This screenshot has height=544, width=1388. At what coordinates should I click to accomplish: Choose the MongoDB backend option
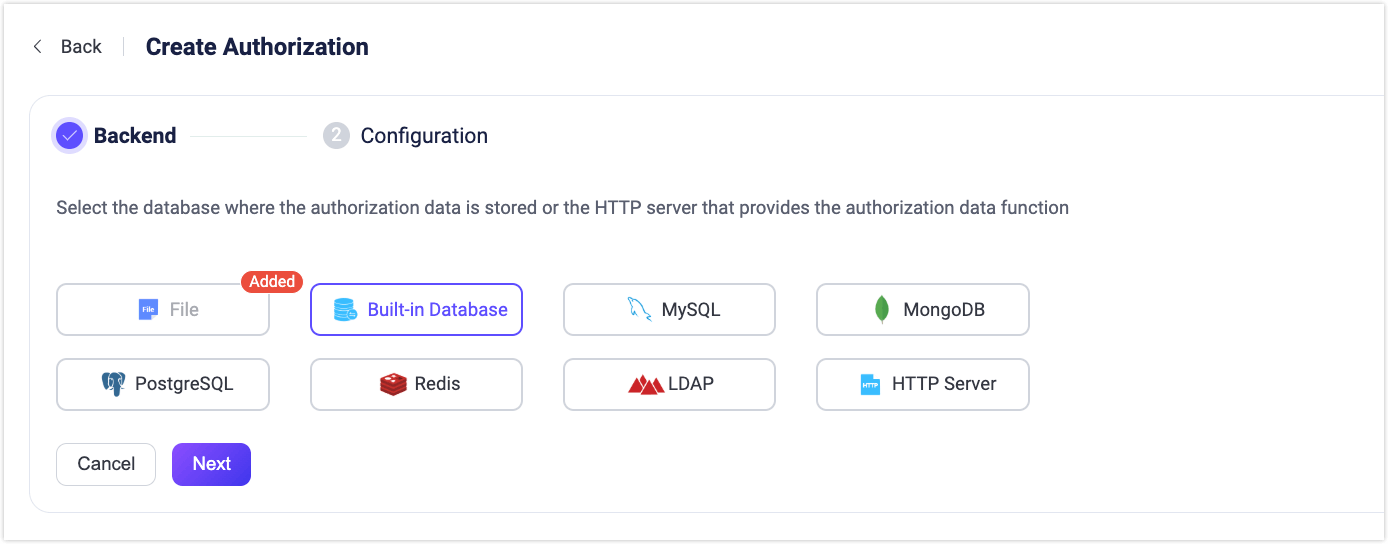(922, 310)
